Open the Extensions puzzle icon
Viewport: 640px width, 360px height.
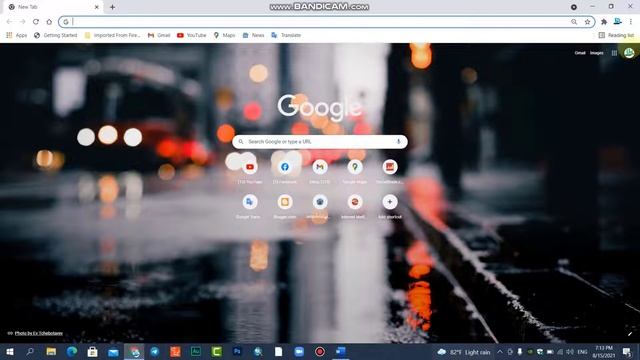604,22
